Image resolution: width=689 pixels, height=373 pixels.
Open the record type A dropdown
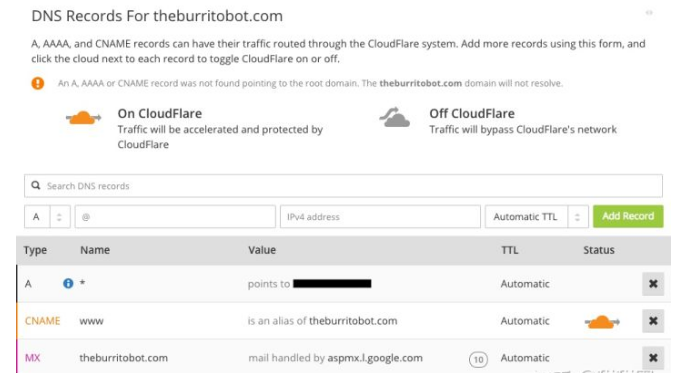pyautogui.click(x=47, y=217)
